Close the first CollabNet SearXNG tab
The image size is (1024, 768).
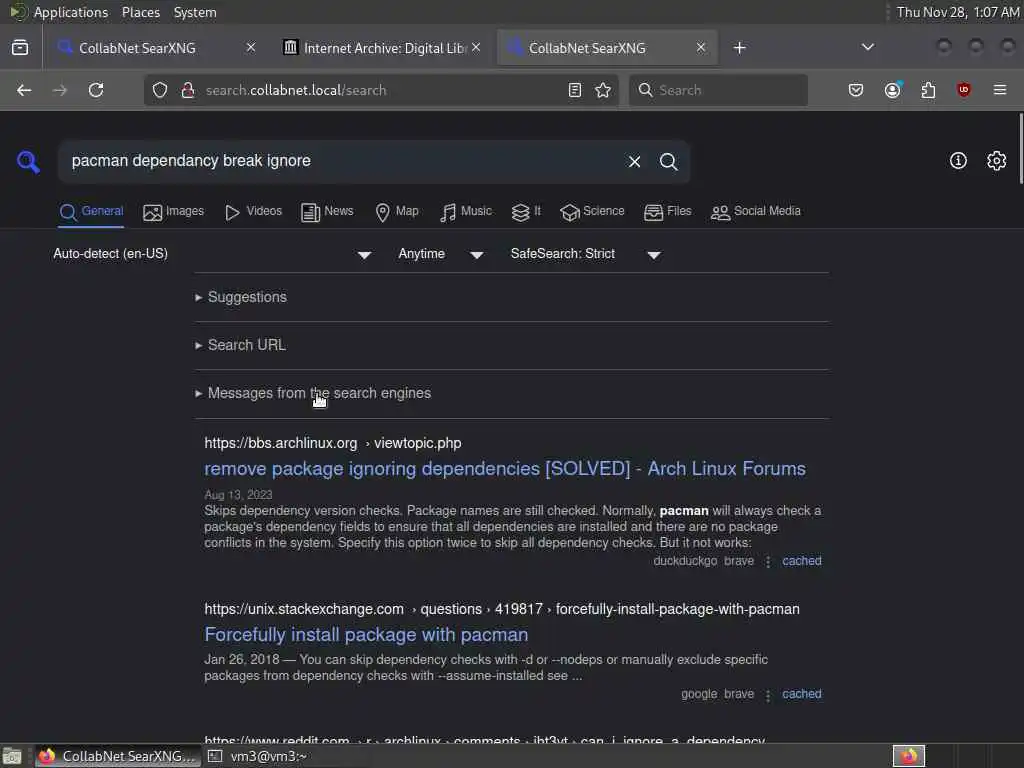(x=251, y=47)
